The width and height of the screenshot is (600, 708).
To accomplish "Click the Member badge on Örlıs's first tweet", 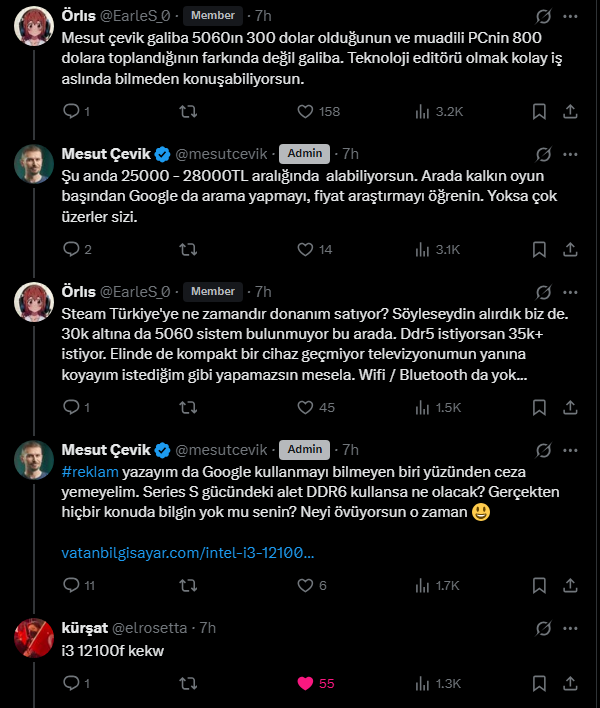I will pyautogui.click(x=213, y=16).
